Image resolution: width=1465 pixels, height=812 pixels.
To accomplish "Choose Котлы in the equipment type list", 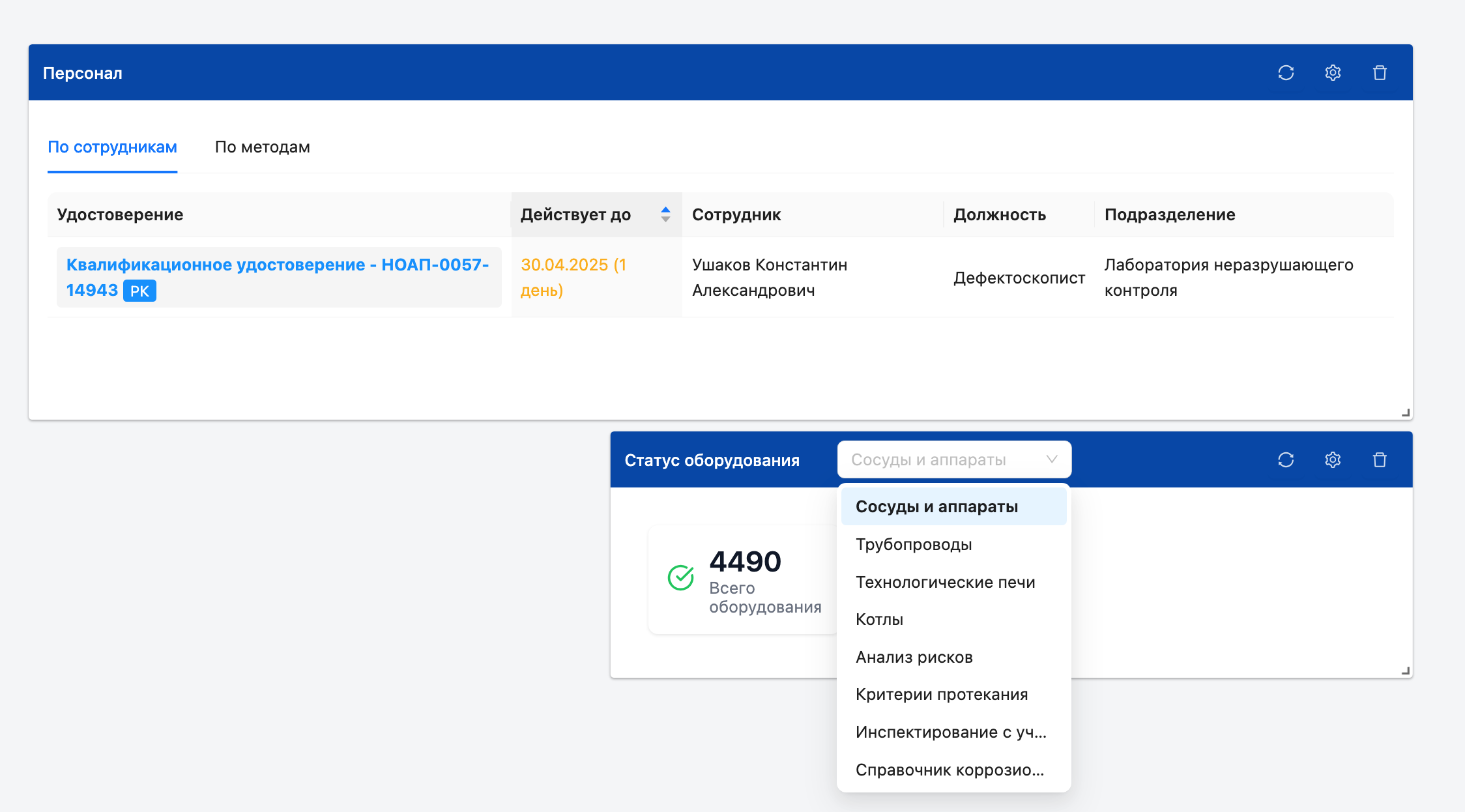I will click(879, 619).
